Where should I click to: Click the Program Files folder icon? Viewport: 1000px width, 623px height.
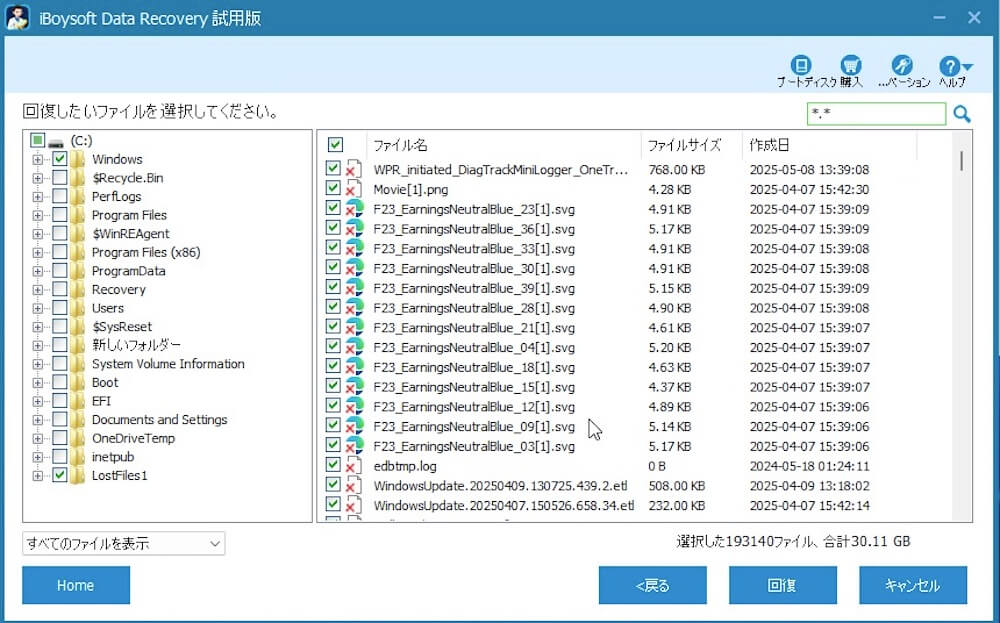click(x=77, y=215)
